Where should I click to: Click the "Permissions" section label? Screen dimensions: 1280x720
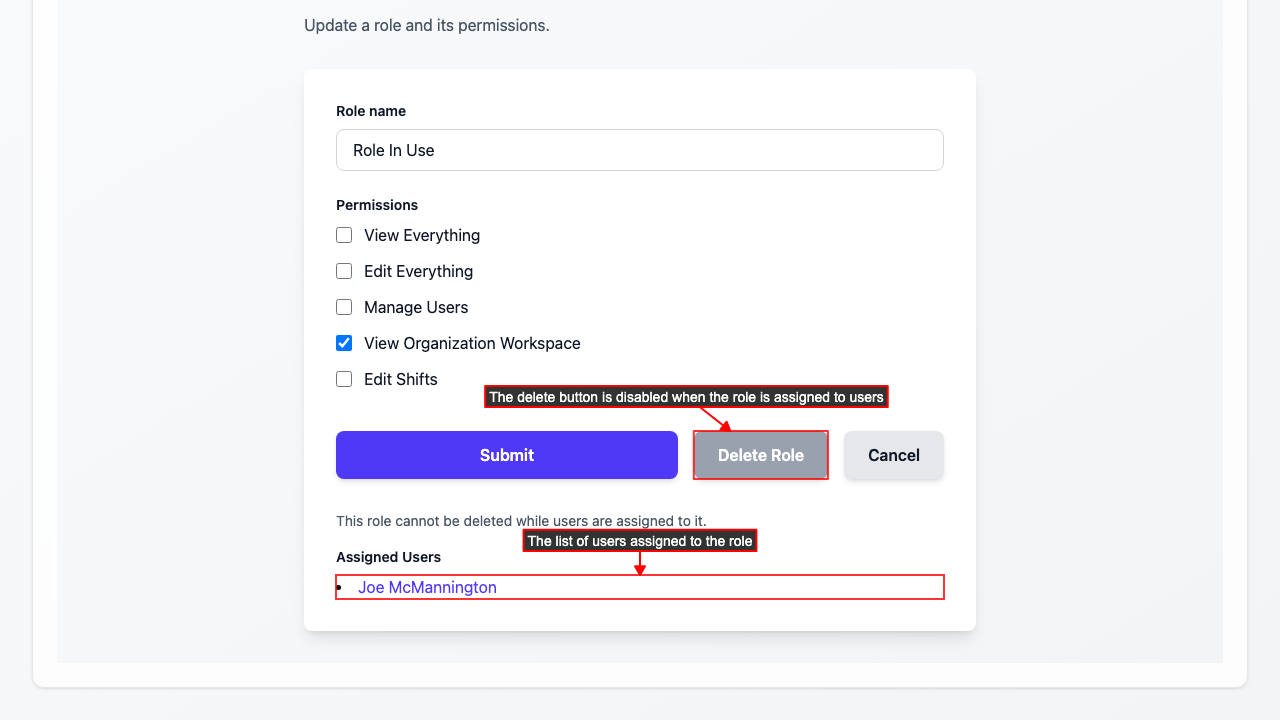coord(377,205)
